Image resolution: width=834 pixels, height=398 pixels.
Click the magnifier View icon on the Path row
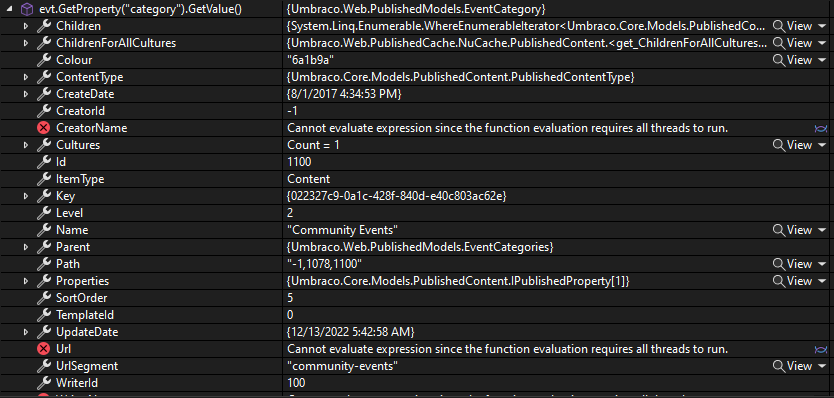pos(779,264)
